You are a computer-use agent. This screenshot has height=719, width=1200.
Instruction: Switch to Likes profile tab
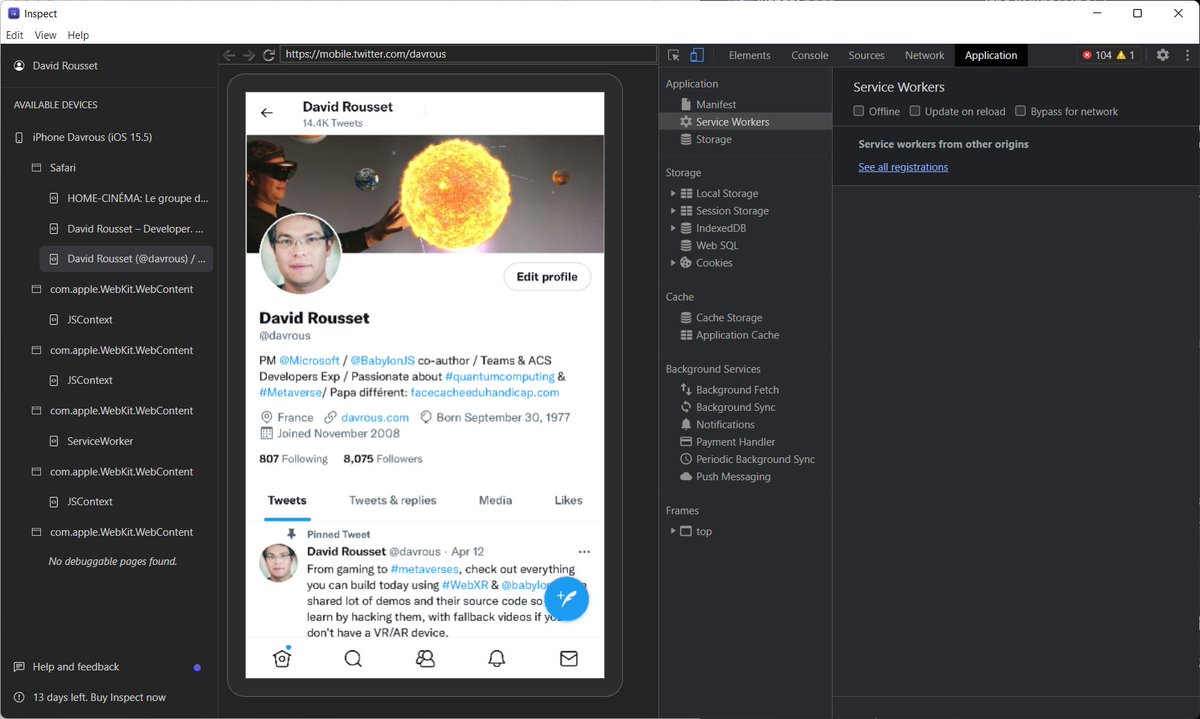click(x=568, y=500)
